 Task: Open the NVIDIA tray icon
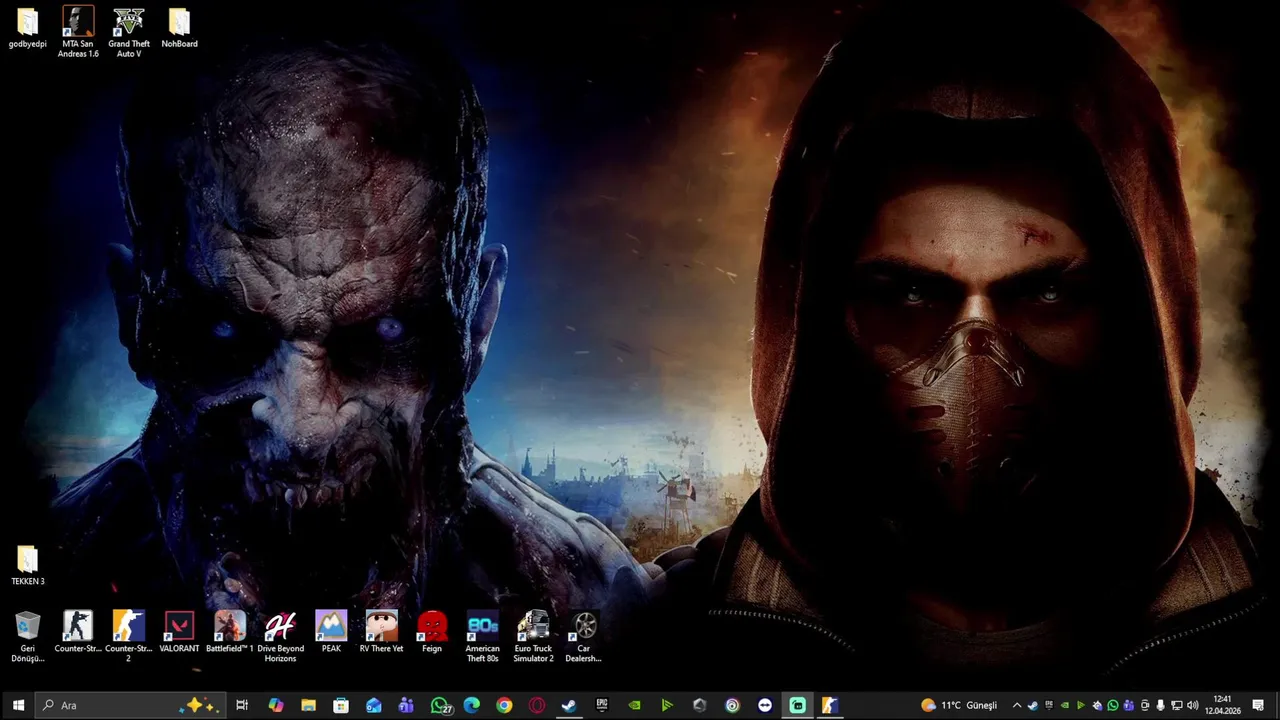coord(1065,705)
